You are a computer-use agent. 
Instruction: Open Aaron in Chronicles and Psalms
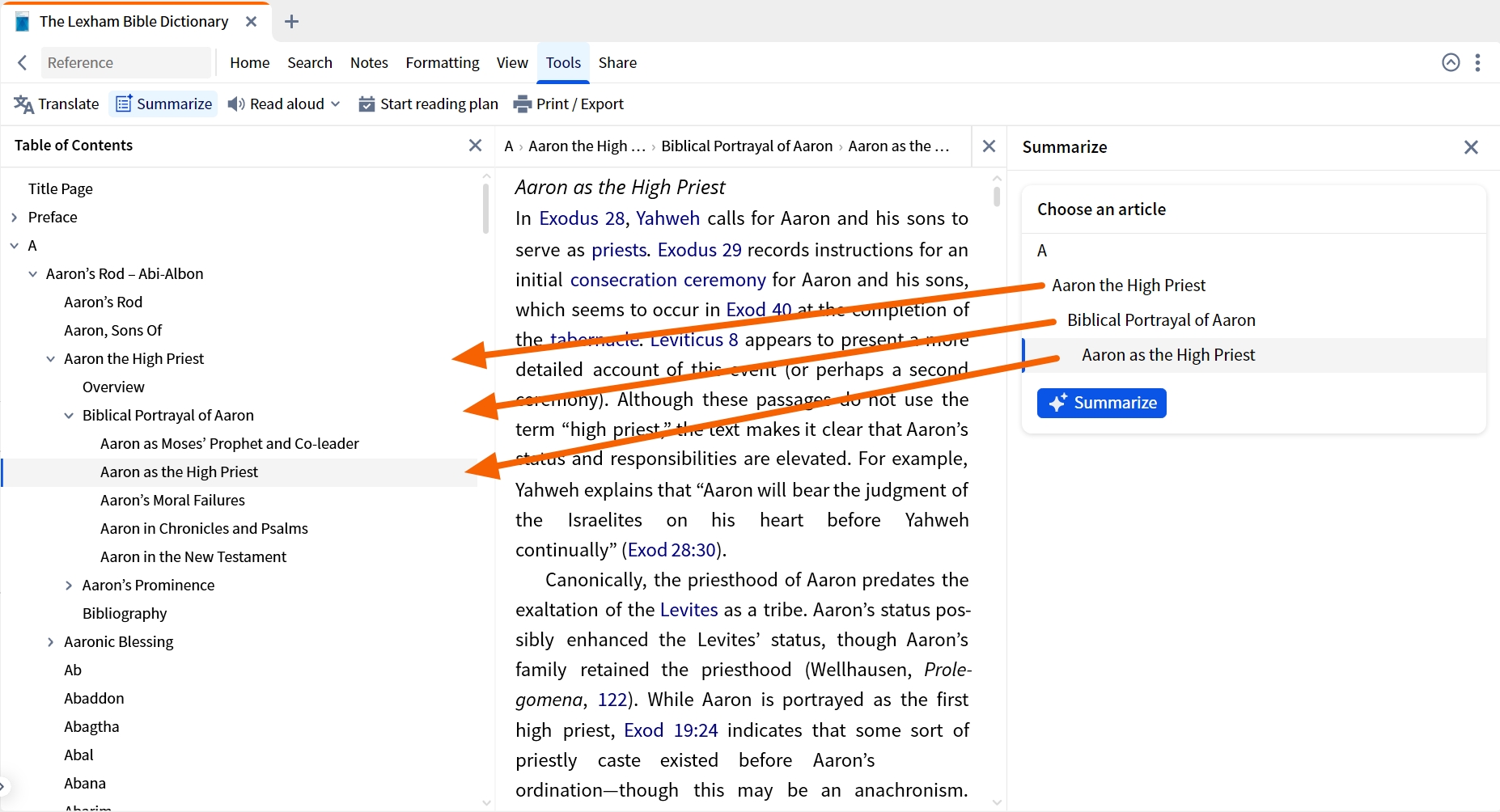[x=204, y=528]
